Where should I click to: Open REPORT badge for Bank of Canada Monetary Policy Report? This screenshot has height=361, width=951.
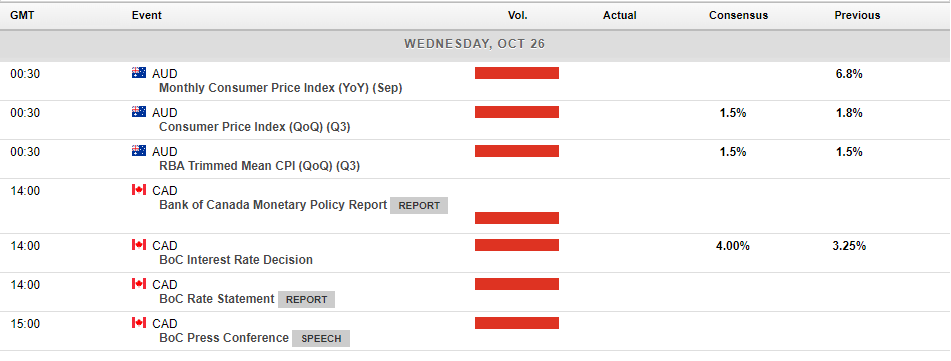click(419, 205)
